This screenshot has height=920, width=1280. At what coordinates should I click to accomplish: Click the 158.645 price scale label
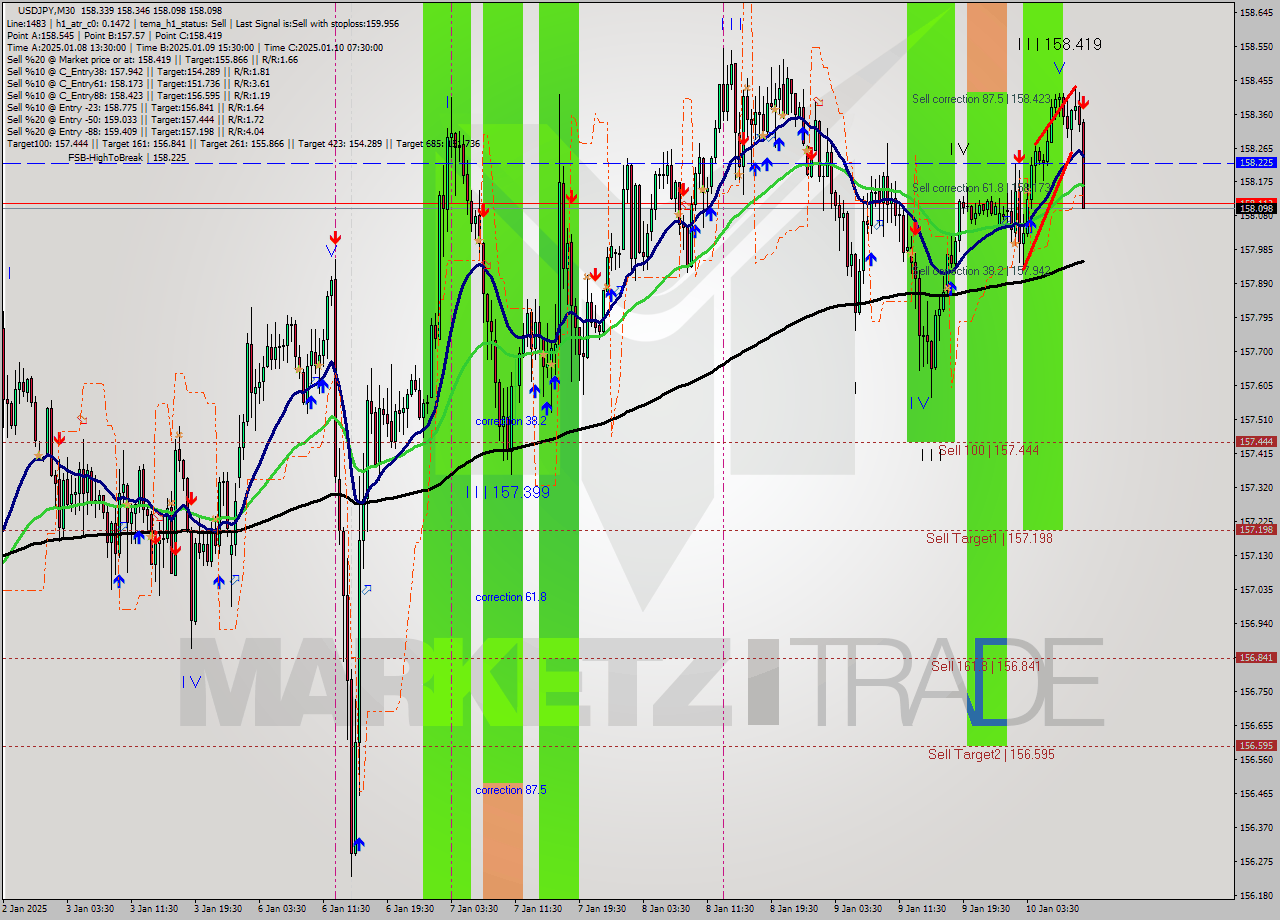tap(1256, 12)
